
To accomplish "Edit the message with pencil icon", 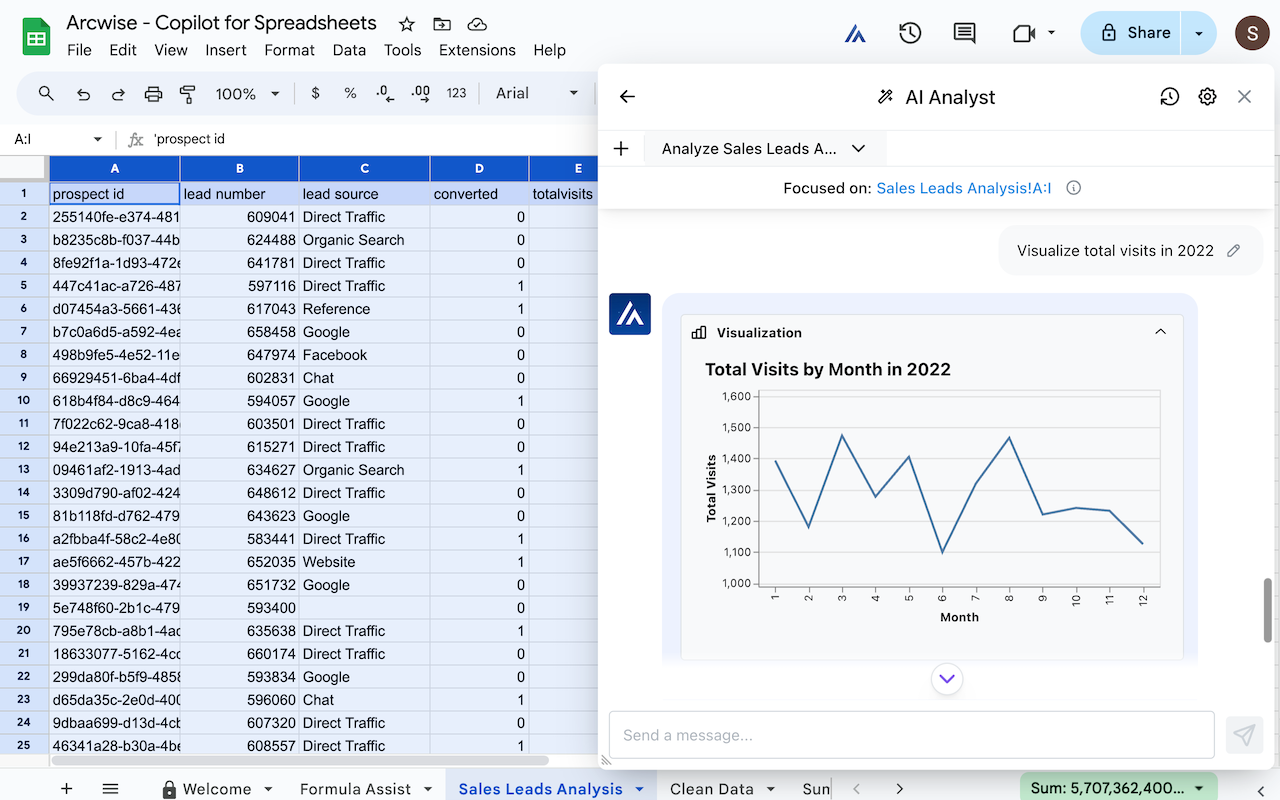I will 1234,251.
